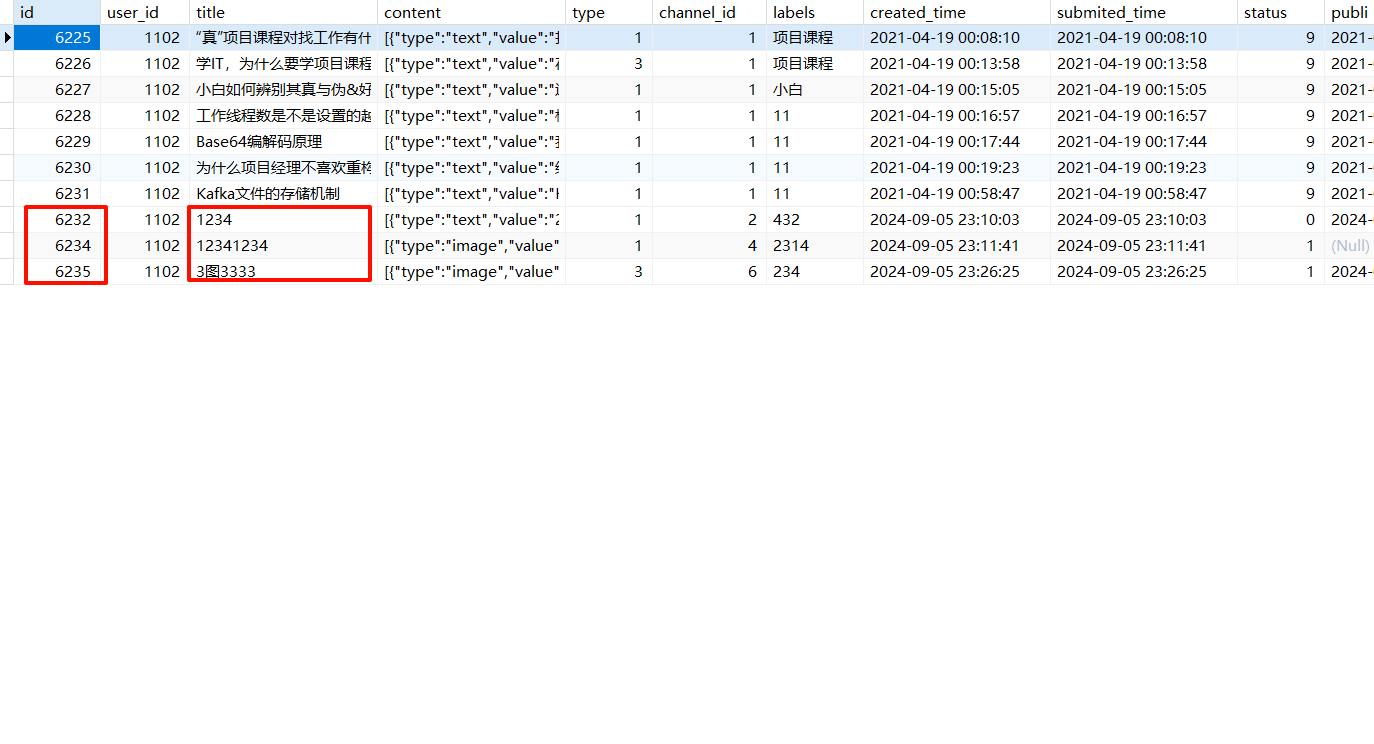Click the (Null) cell in row 6234
Screen dimensions: 1374x744
coord(1349,246)
